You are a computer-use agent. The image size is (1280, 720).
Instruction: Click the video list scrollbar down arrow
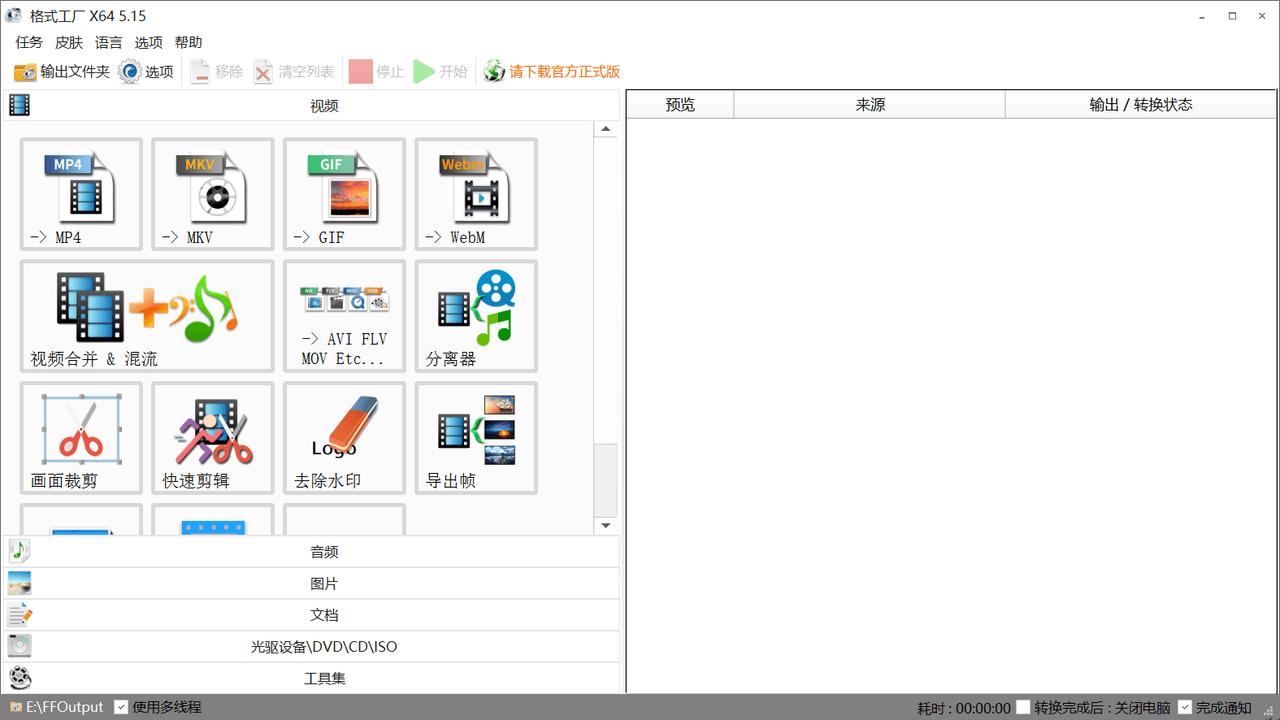click(x=606, y=526)
